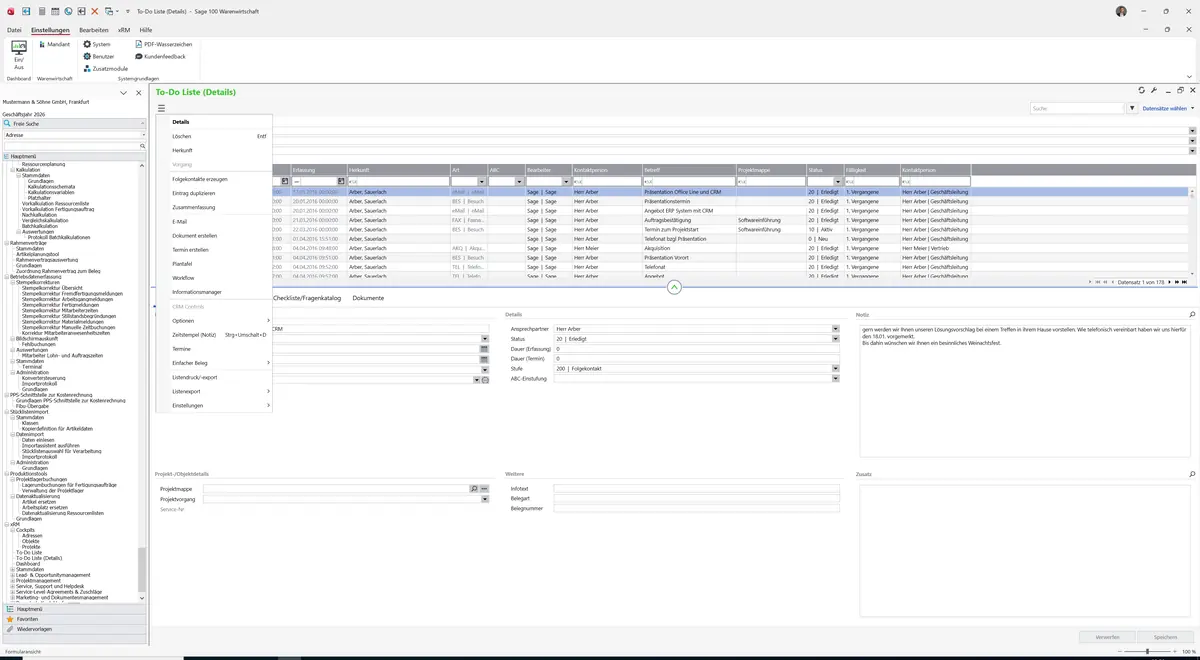Click the Betreff column header
The height and width of the screenshot is (660, 1200).
(x=688, y=170)
